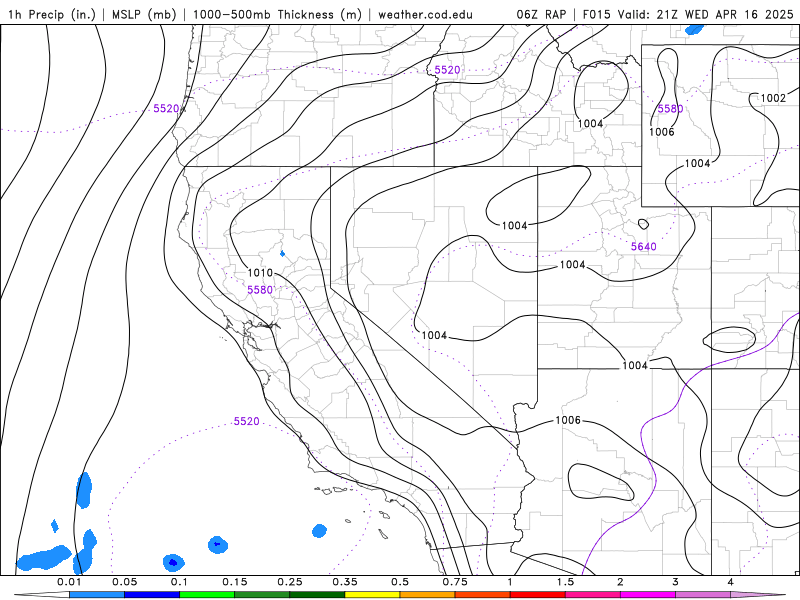This screenshot has height=600, width=800.
Task: Click the 'Valid: 21Z WED APR 16 2025' text
Action: [x=706, y=14]
